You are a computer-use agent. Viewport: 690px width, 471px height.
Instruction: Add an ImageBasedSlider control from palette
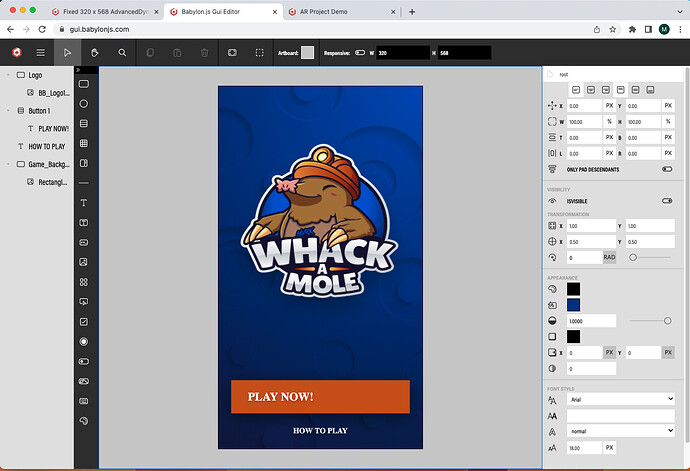click(x=84, y=381)
